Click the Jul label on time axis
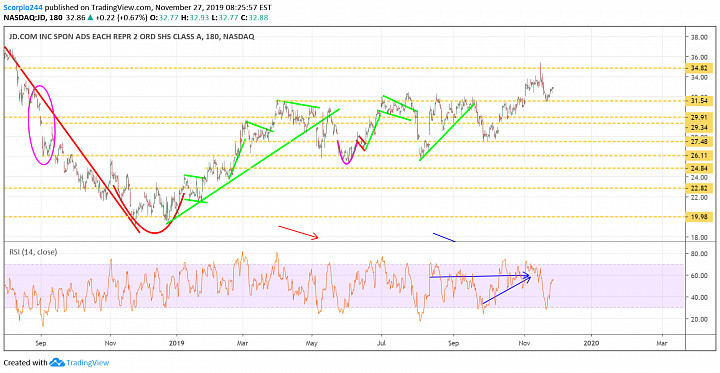Image resolution: width=720 pixels, height=373 pixels. [381, 342]
